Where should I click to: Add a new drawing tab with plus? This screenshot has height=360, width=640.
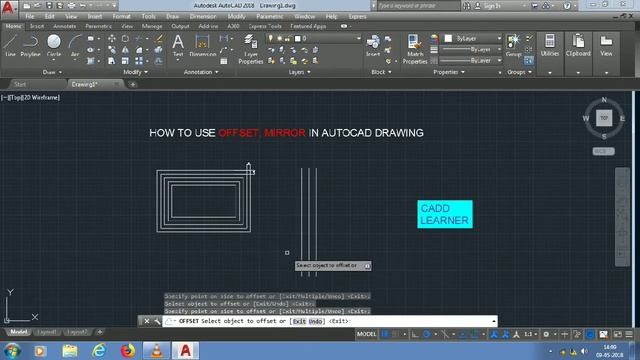(133, 84)
